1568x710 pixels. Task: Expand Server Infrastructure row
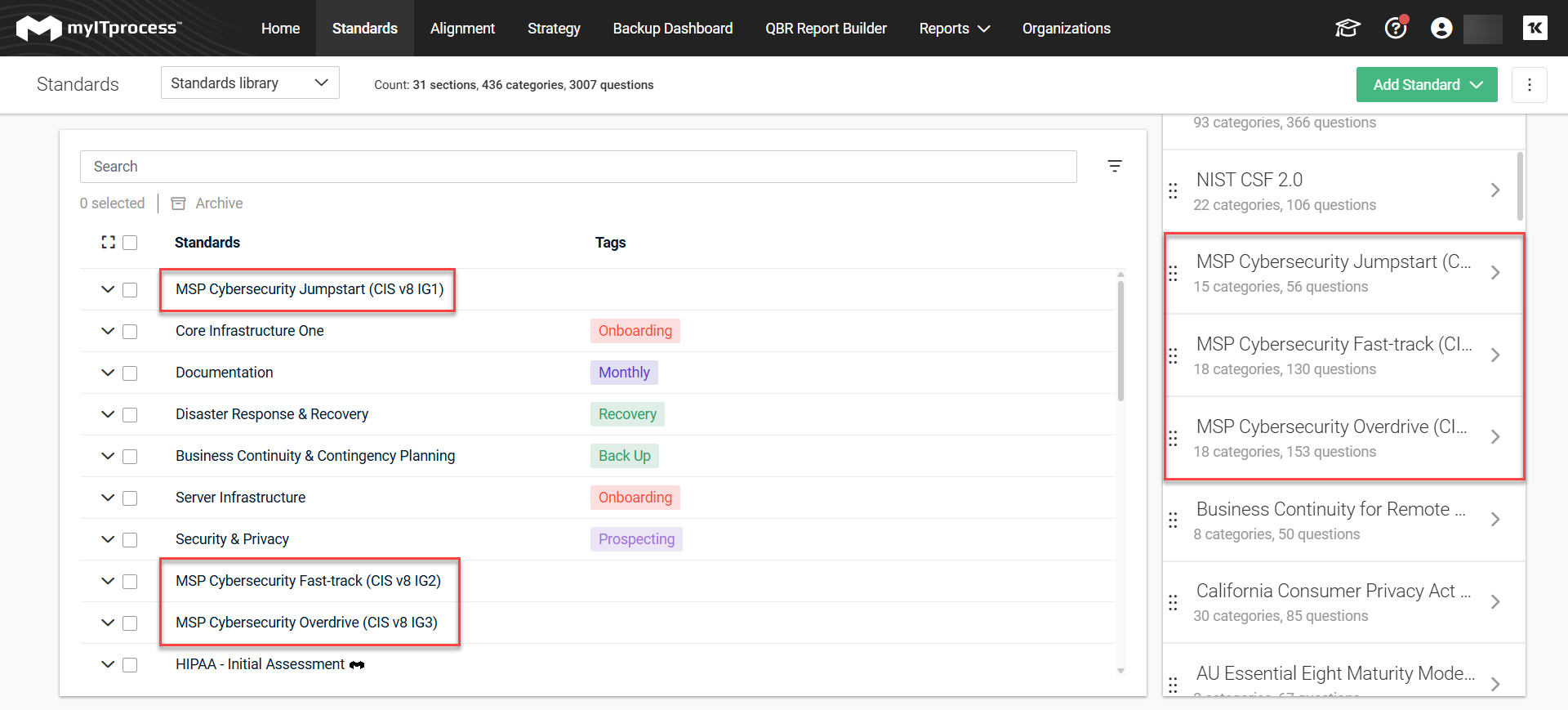coord(108,498)
